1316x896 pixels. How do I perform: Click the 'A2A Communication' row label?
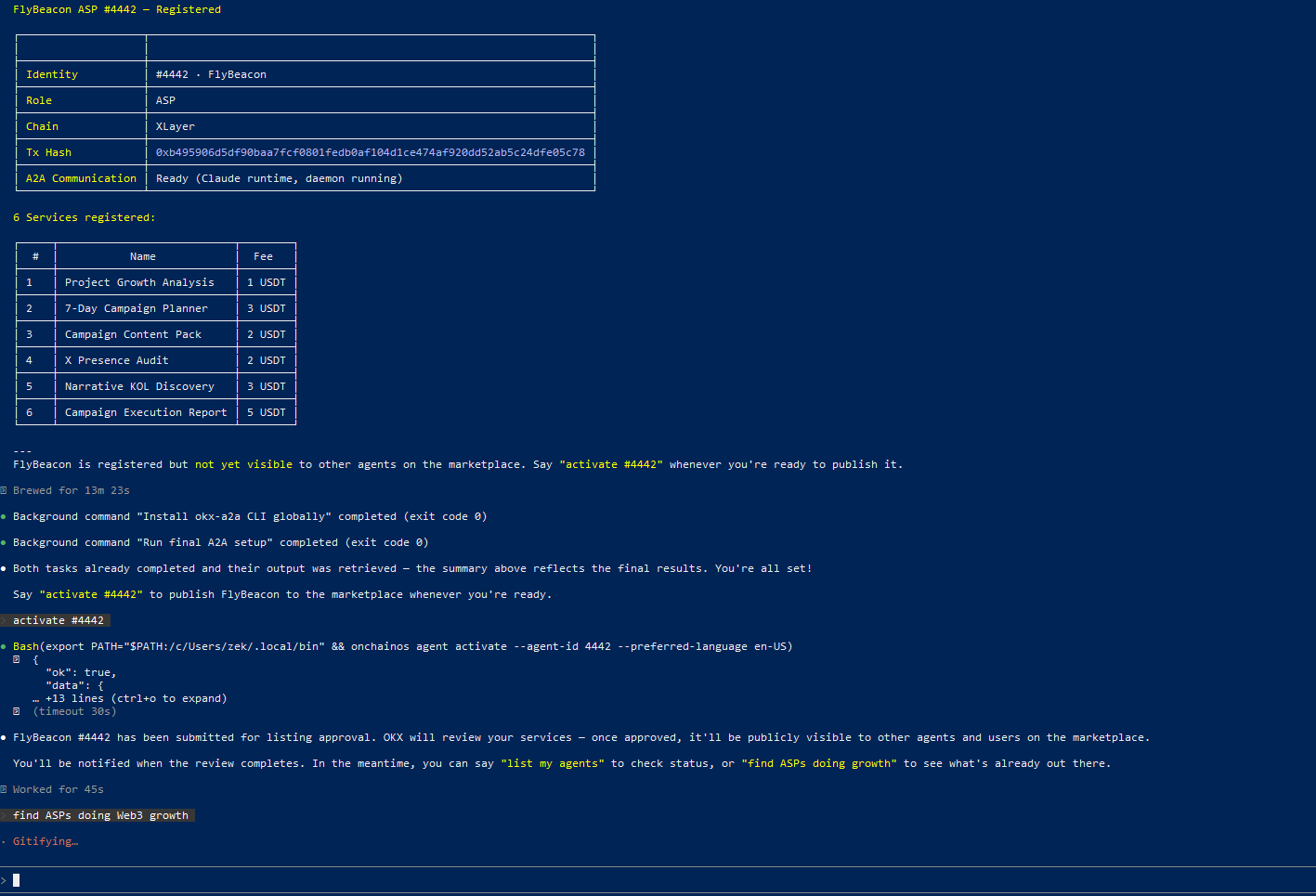[81, 178]
